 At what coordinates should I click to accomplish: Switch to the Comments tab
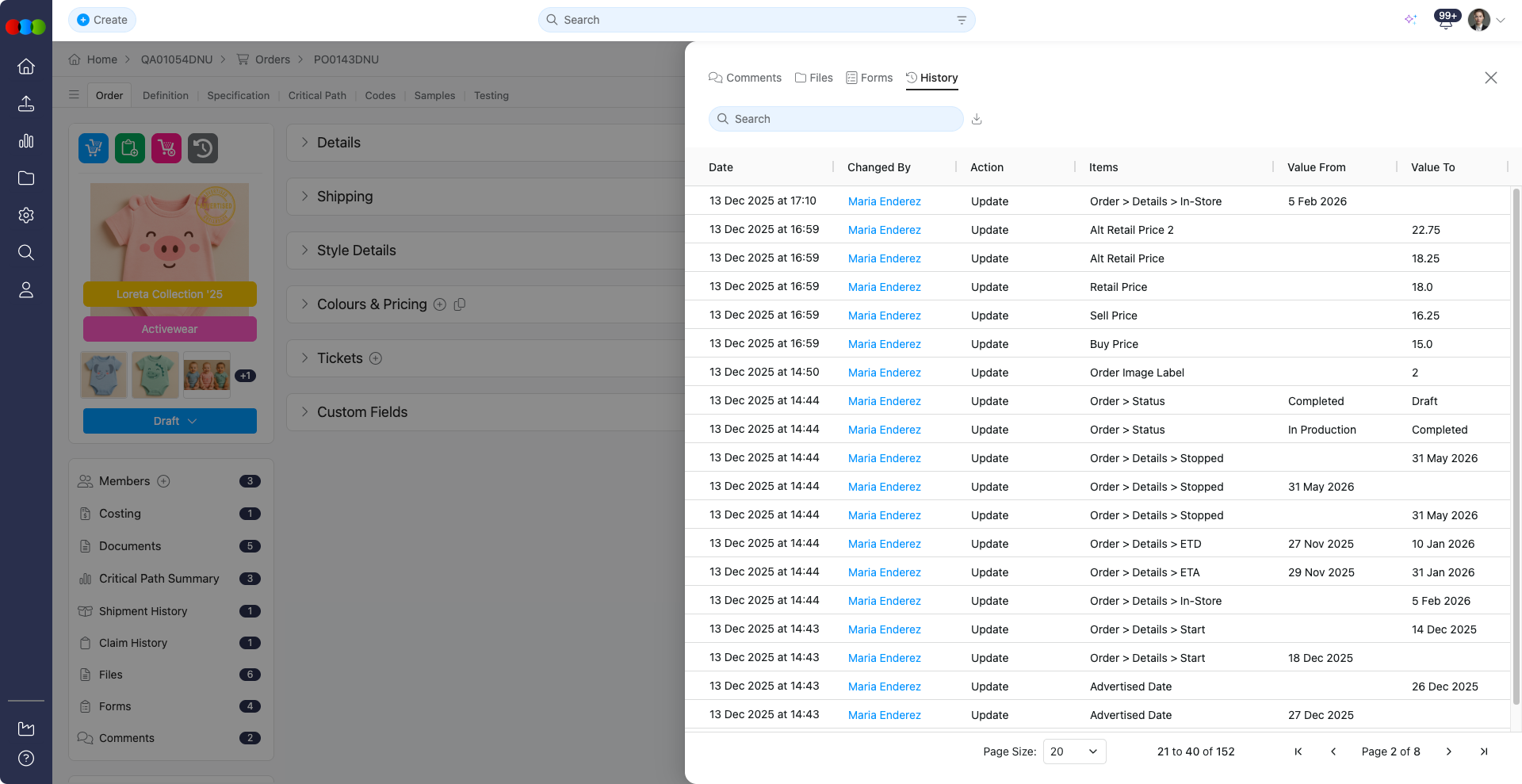(x=745, y=78)
